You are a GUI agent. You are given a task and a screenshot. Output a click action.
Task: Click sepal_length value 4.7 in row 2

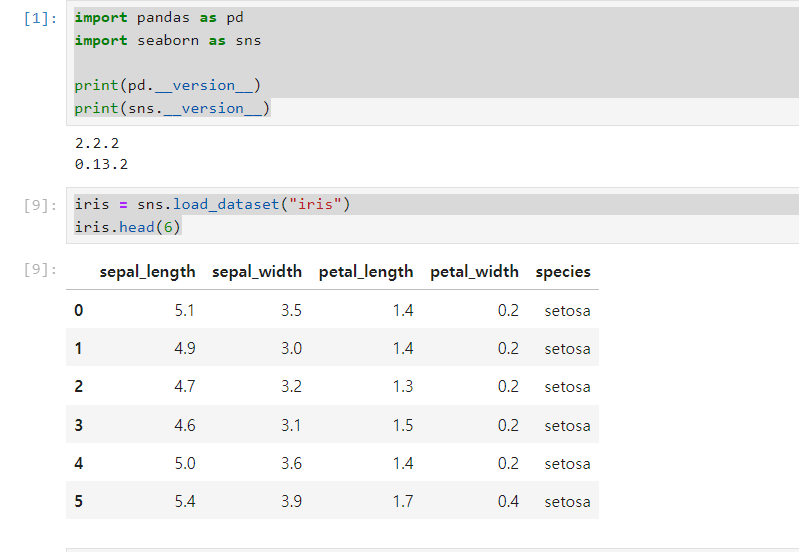click(184, 387)
